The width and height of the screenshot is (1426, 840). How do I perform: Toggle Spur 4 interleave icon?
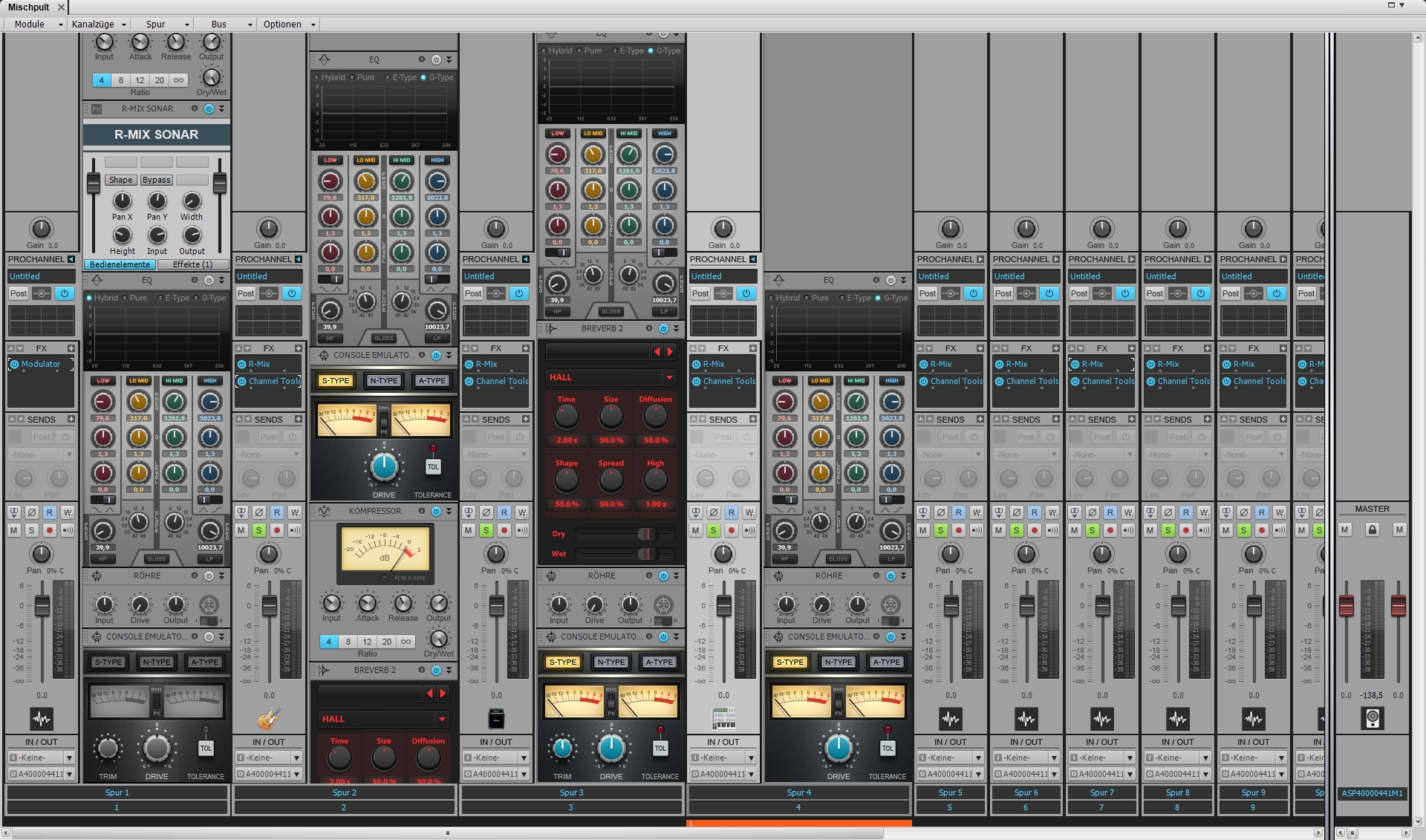pos(696,512)
